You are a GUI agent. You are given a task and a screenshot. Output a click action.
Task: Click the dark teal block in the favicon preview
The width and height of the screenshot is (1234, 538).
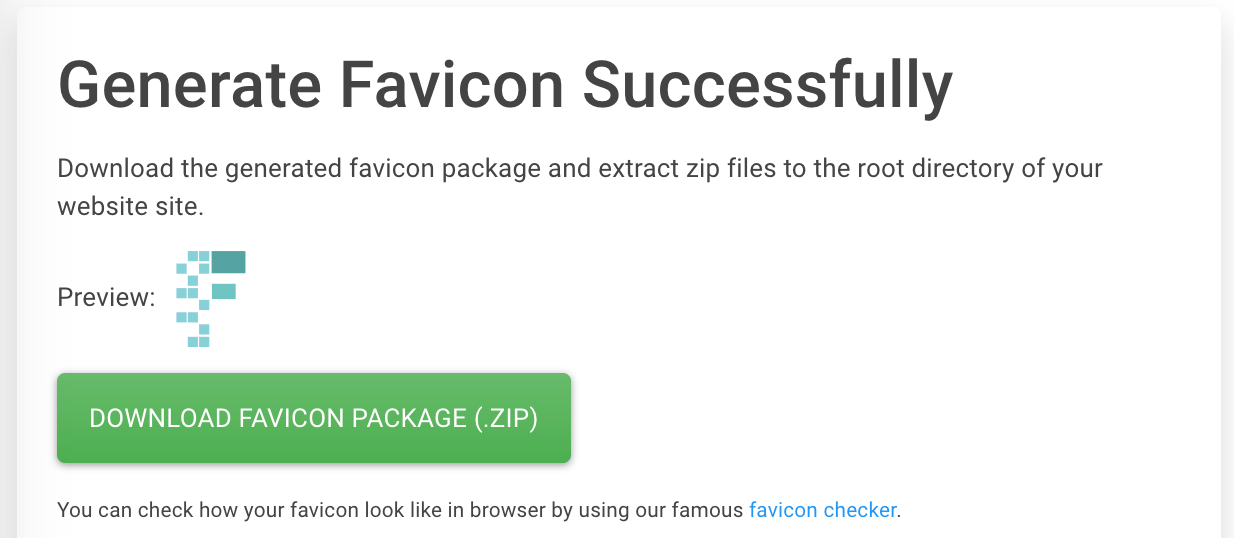[x=228, y=262]
